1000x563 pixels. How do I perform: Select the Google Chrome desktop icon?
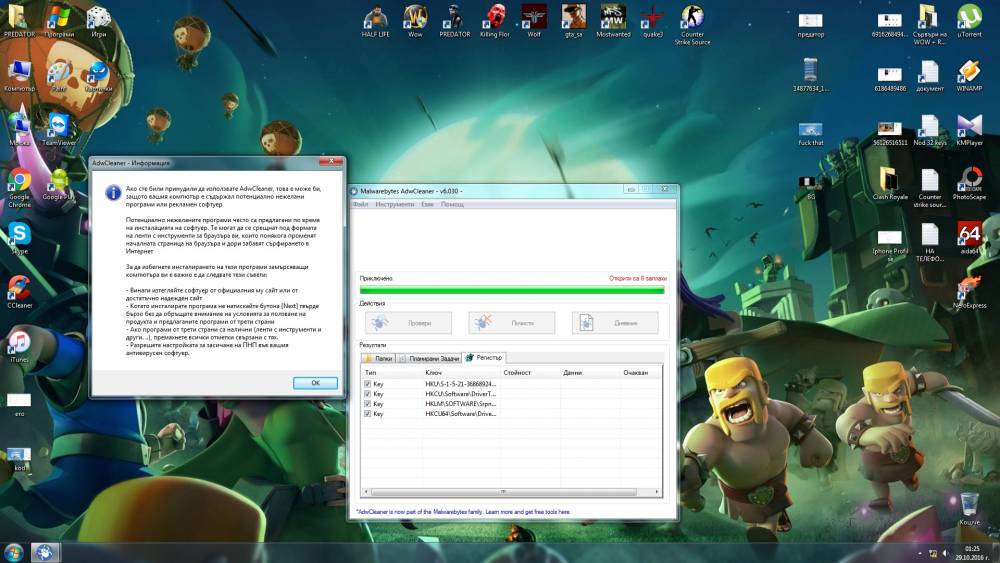19,188
